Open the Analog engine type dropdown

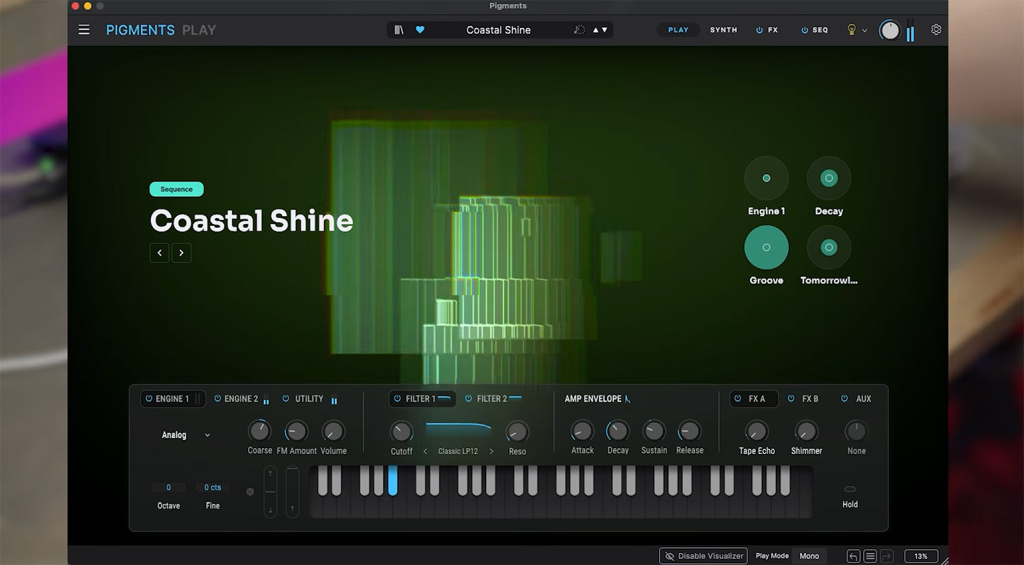[x=185, y=435]
